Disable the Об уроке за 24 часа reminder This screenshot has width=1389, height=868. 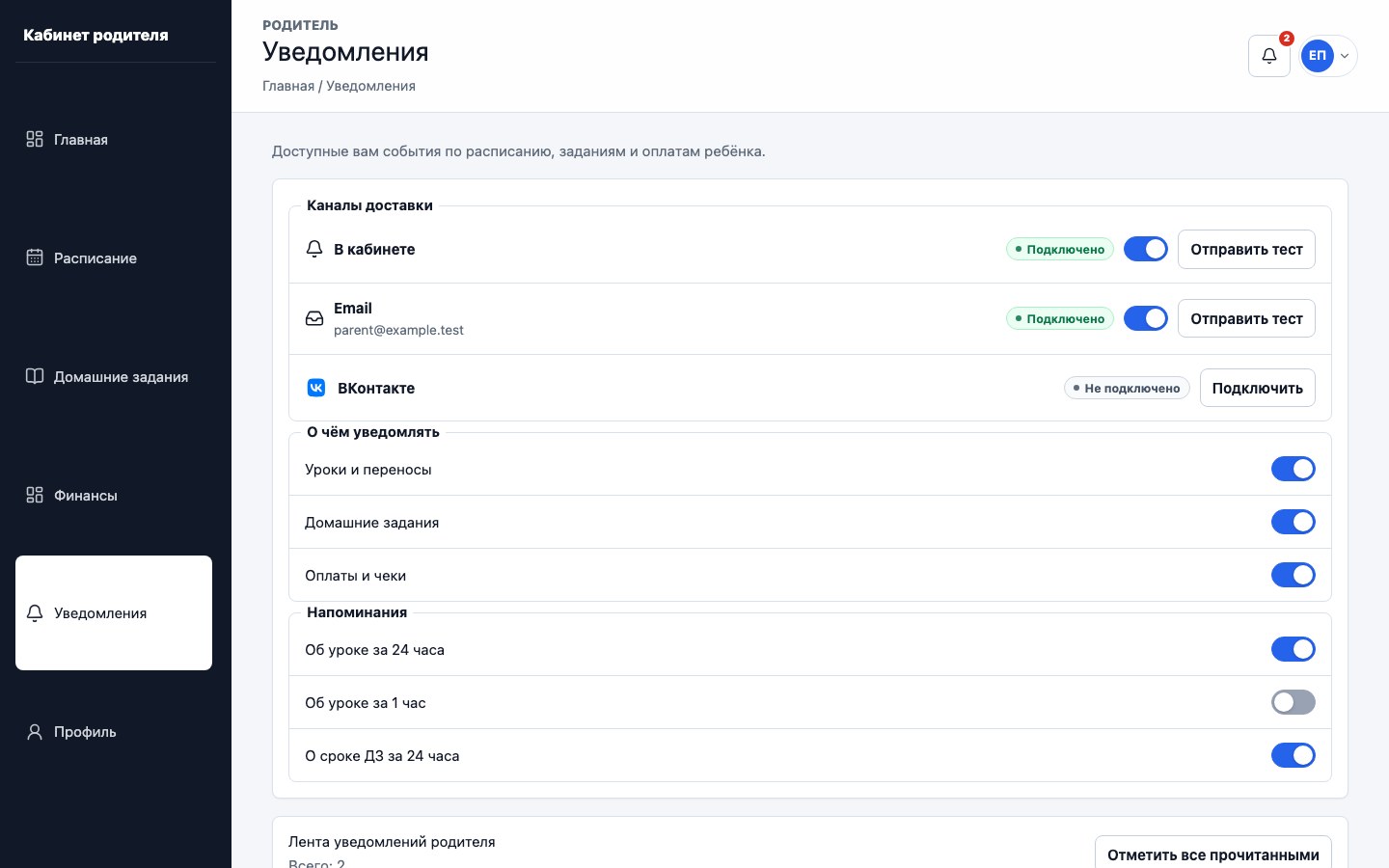tap(1294, 649)
